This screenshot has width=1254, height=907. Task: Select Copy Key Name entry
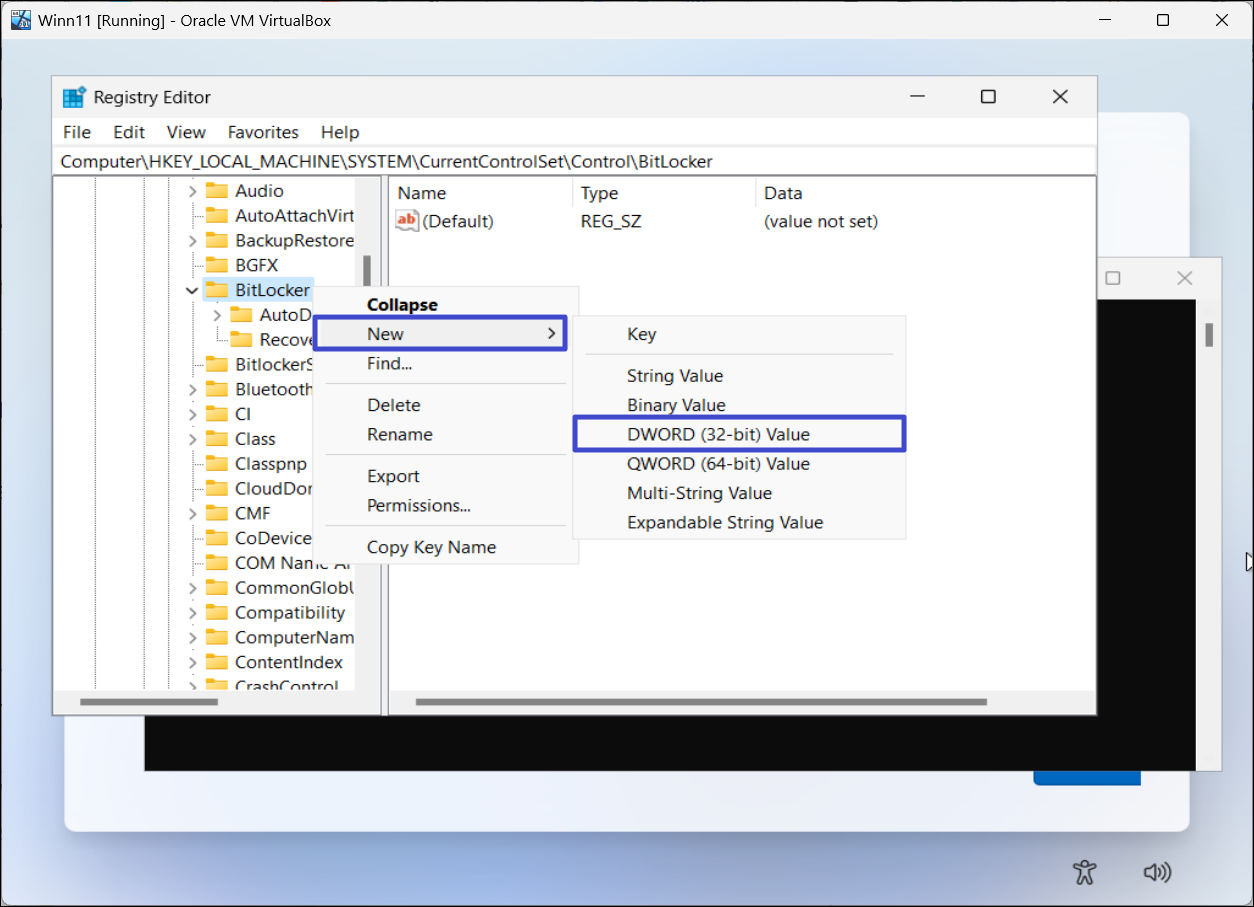point(431,547)
